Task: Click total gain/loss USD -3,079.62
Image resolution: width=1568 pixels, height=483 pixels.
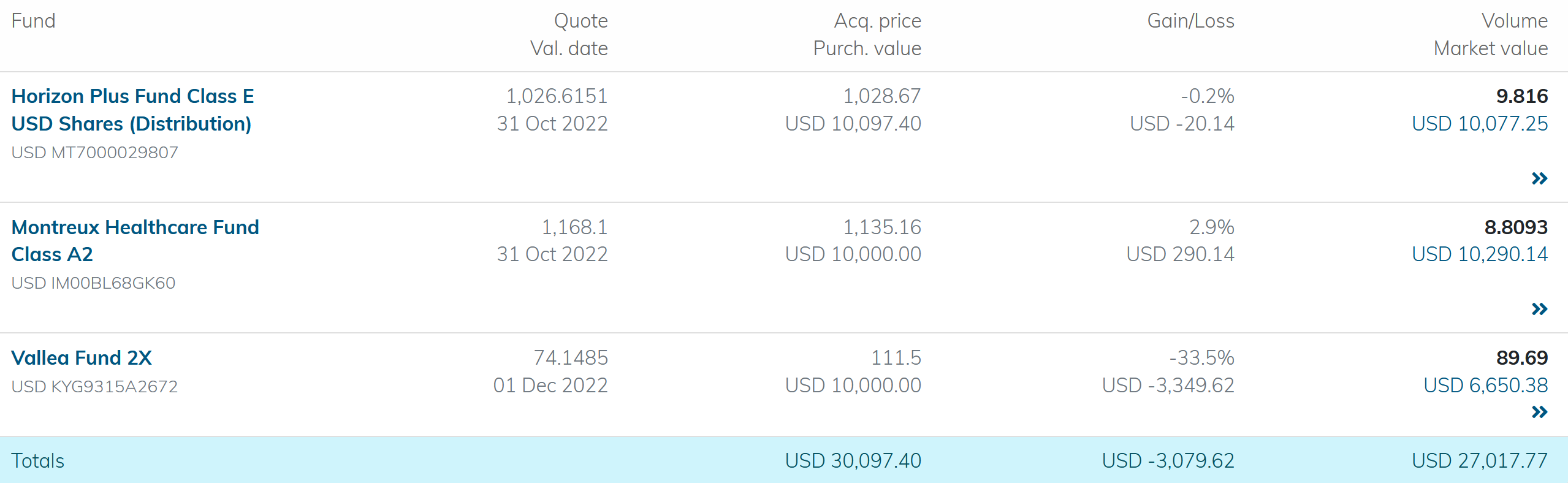Action: pyautogui.click(x=1168, y=461)
